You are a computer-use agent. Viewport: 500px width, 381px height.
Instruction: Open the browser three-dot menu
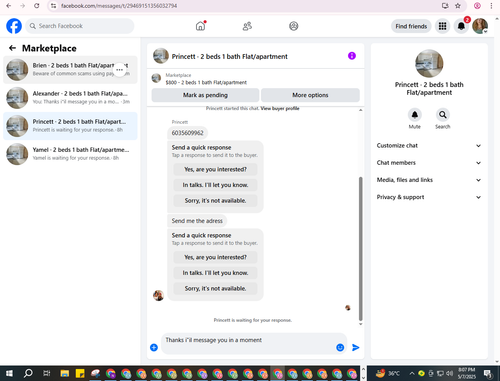[491, 6]
